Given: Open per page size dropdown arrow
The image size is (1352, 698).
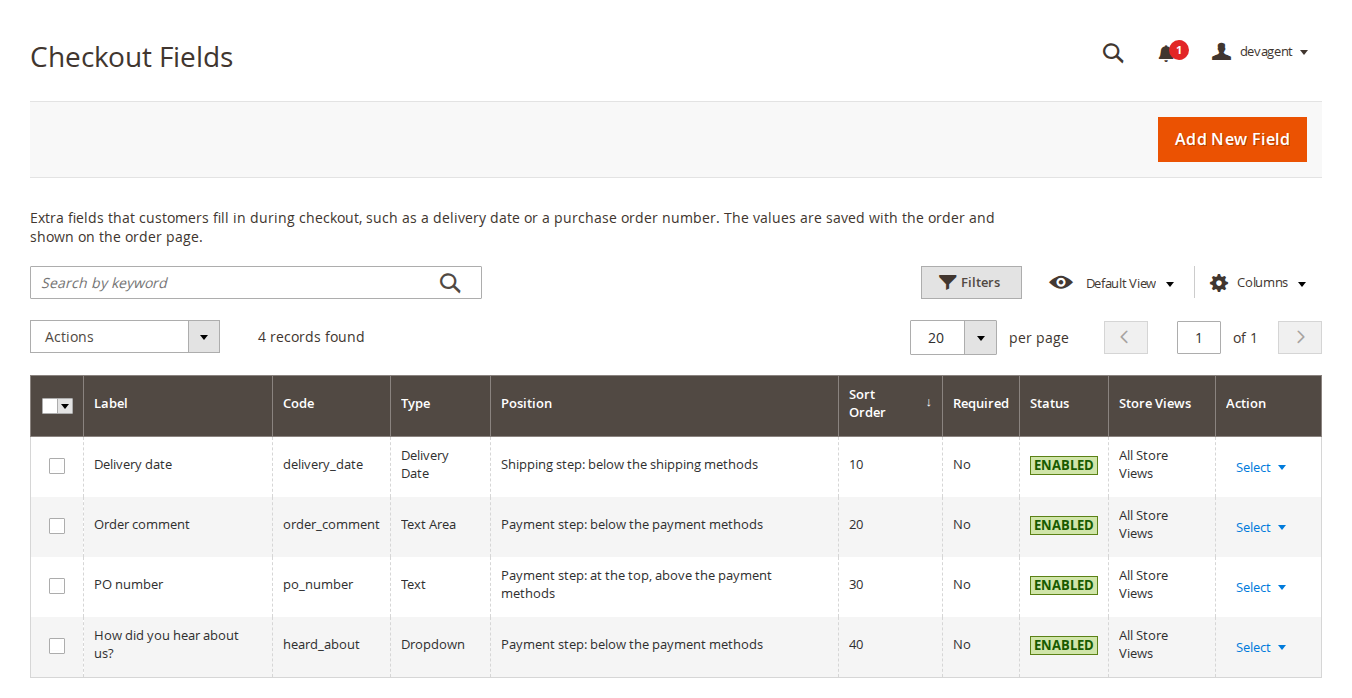Looking at the screenshot, I should [981, 338].
